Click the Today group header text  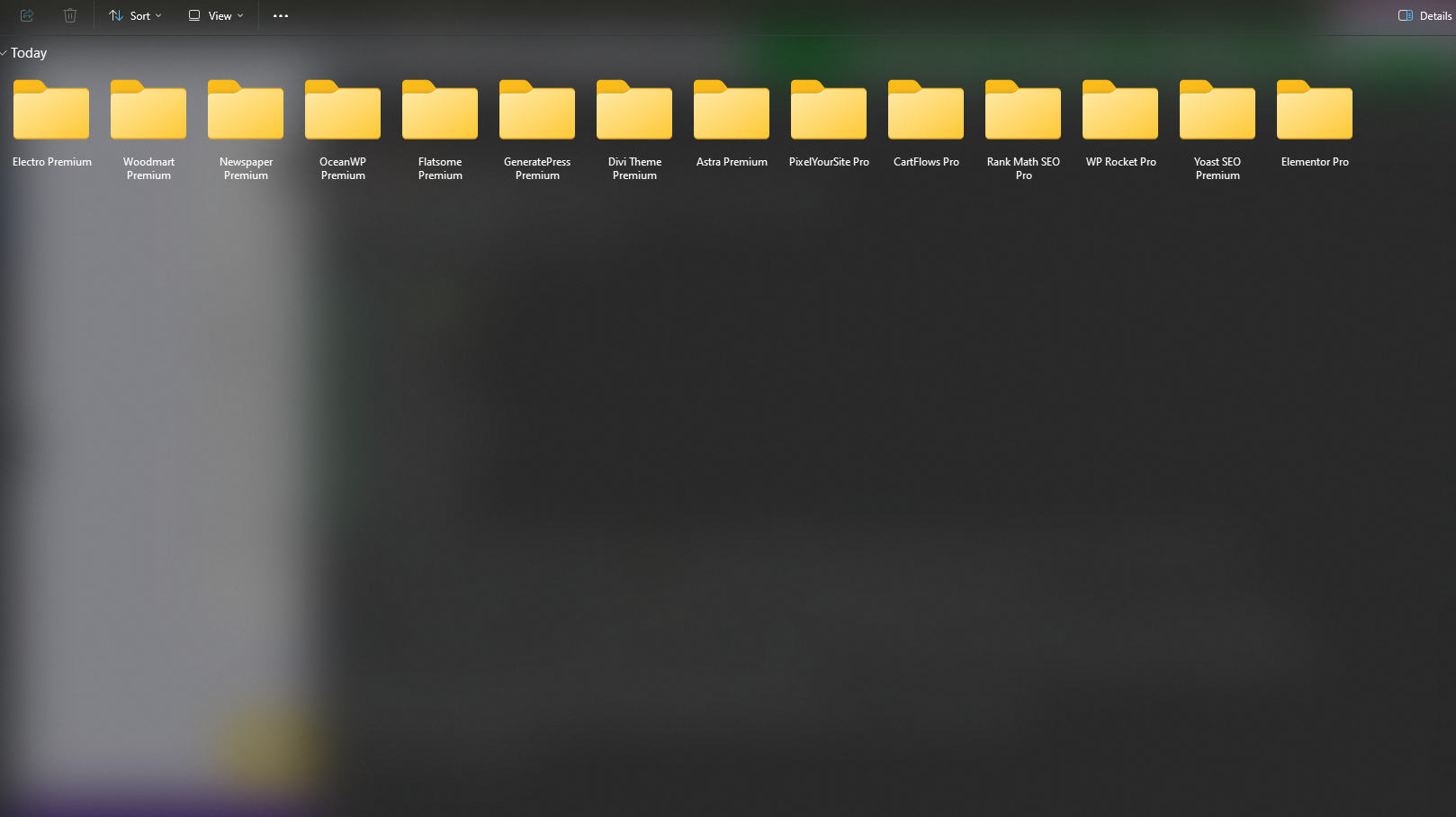(x=29, y=53)
